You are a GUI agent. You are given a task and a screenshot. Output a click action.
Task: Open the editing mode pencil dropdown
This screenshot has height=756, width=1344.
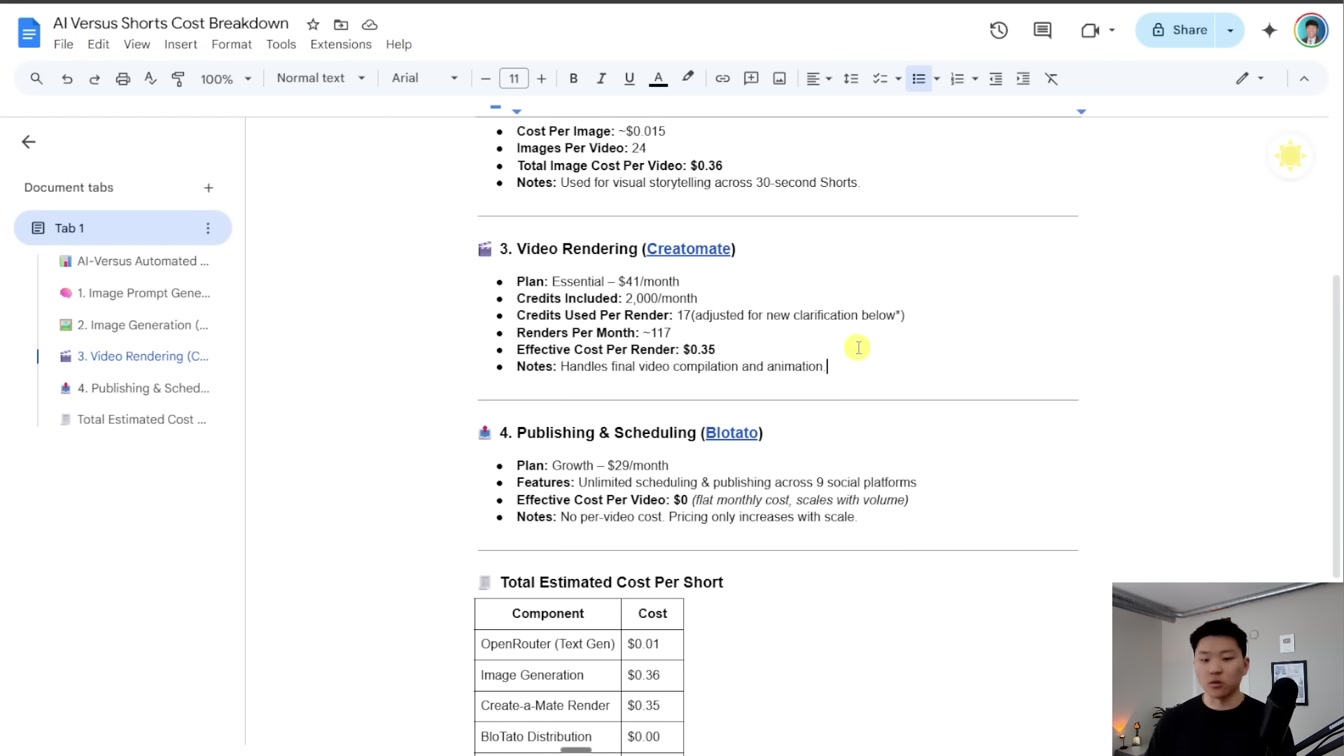[1249, 78]
